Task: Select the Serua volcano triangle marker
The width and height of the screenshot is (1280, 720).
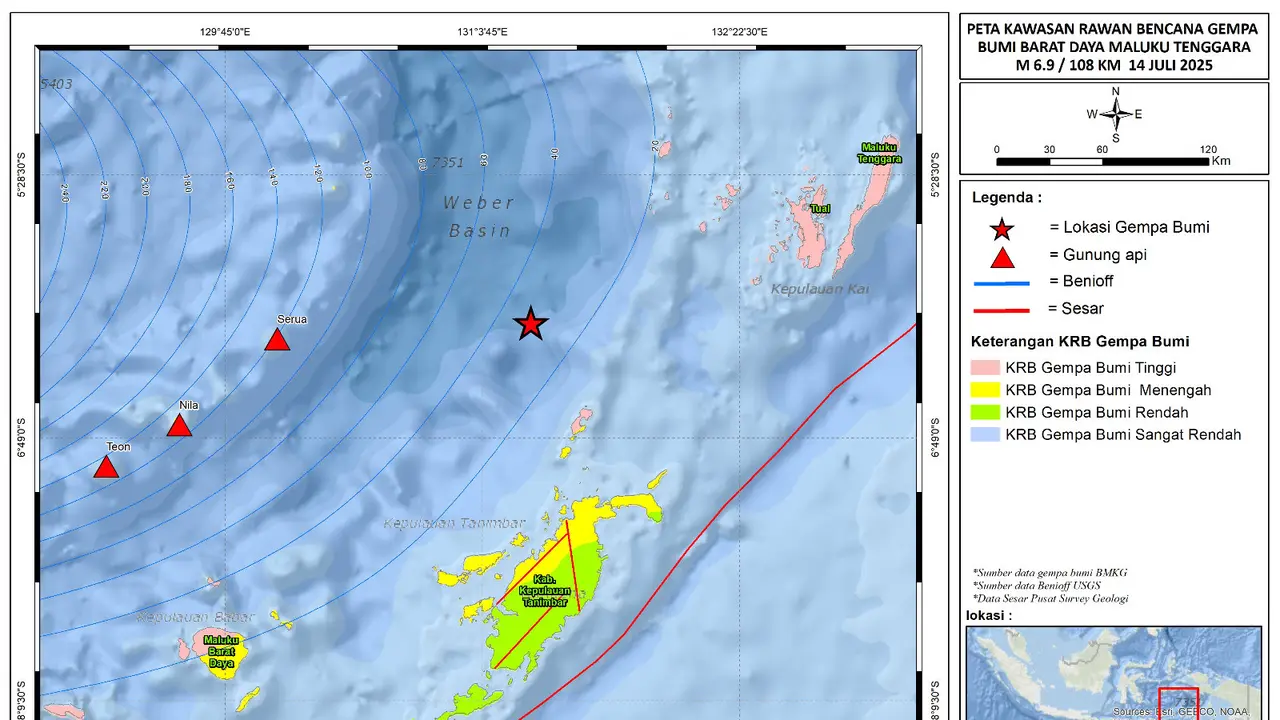Action: pyautogui.click(x=277, y=340)
